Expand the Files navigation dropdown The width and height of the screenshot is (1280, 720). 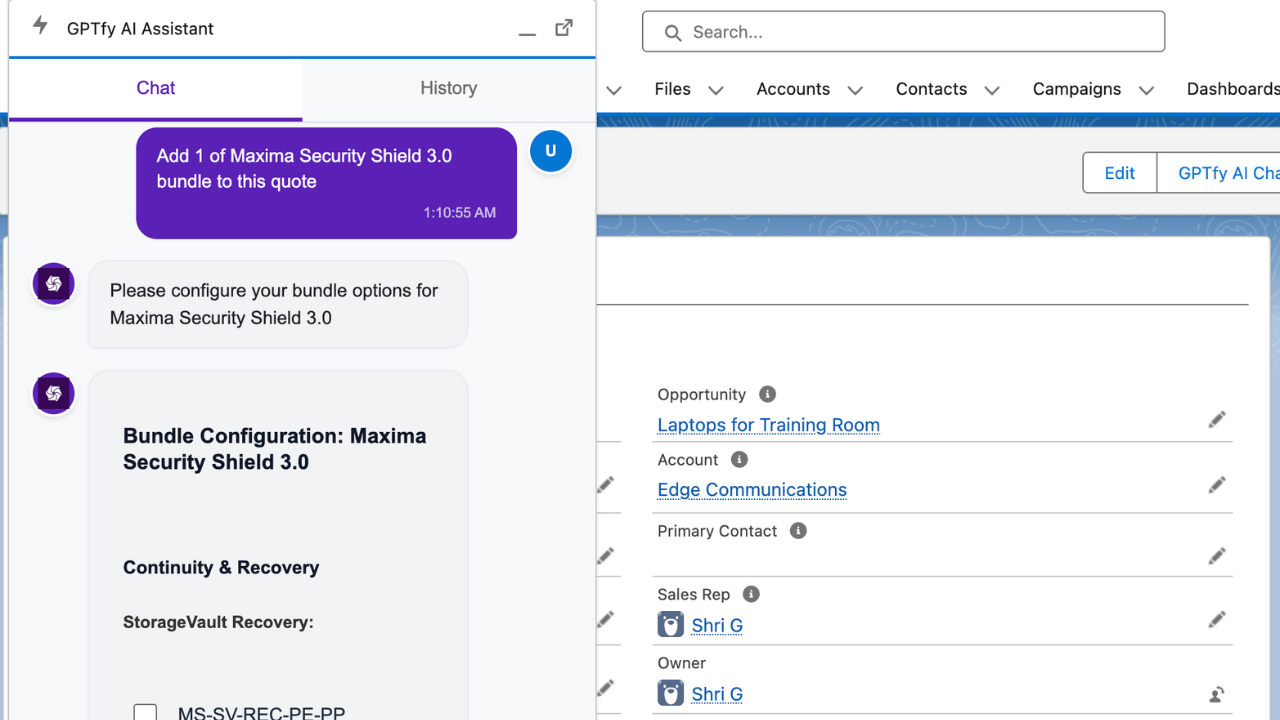(x=716, y=89)
